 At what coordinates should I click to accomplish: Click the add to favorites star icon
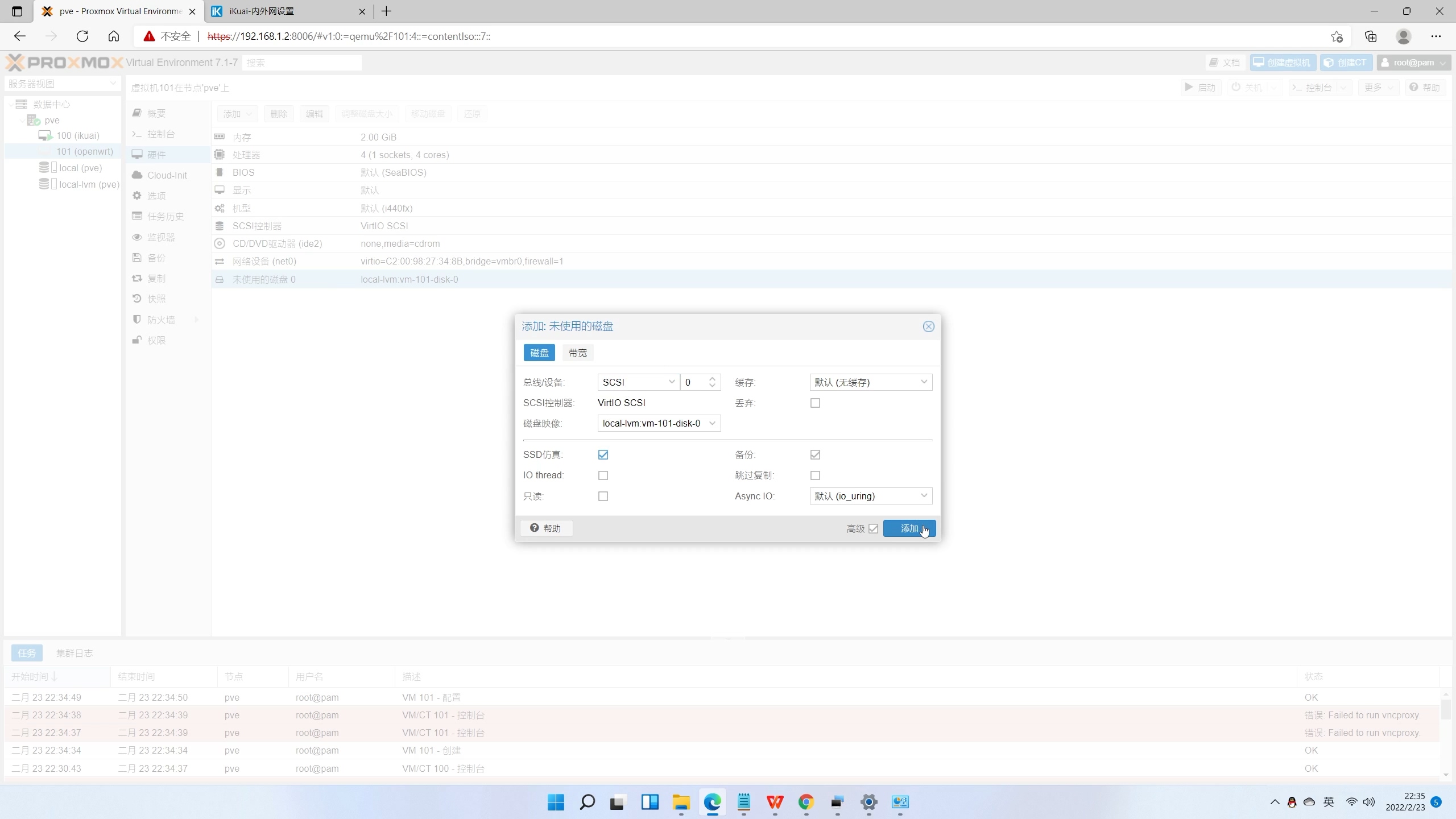pyautogui.click(x=1337, y=36)
